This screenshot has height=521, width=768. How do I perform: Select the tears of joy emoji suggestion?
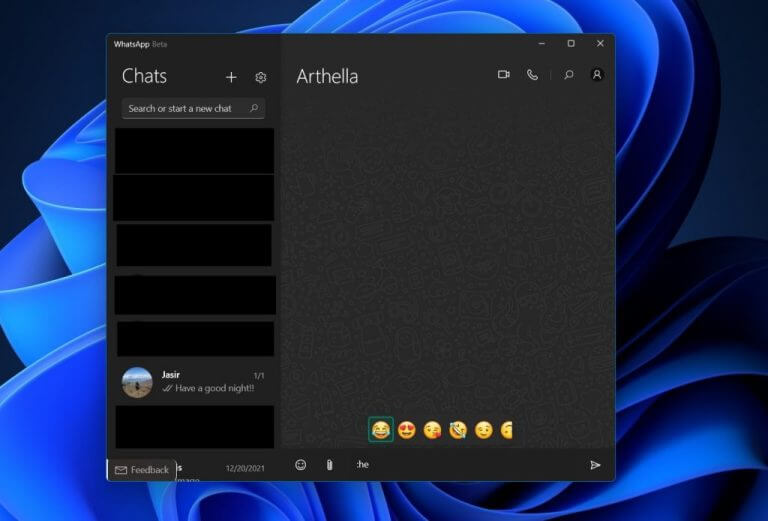click(380, 430)
